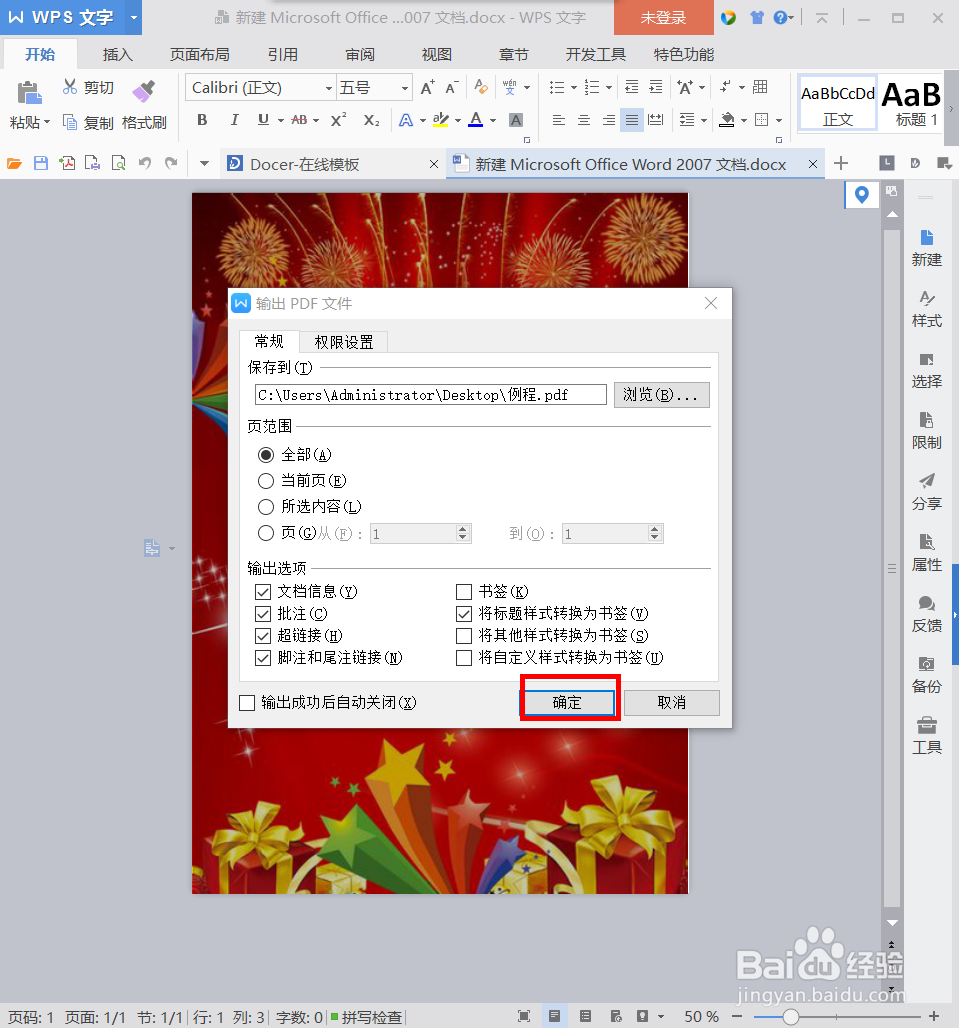
Task: Clear formatting with eraser icon
Action: tap(480, 87)
